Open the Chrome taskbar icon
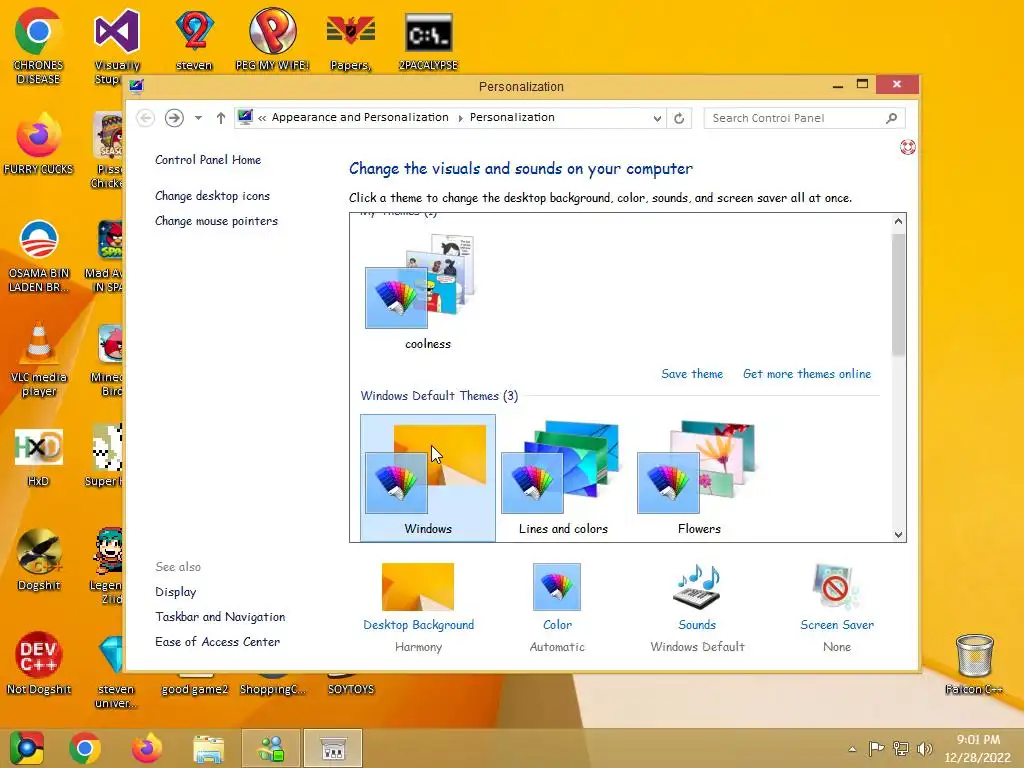The width and height of the screenshot is (1024, 768). tap(85, 748)
